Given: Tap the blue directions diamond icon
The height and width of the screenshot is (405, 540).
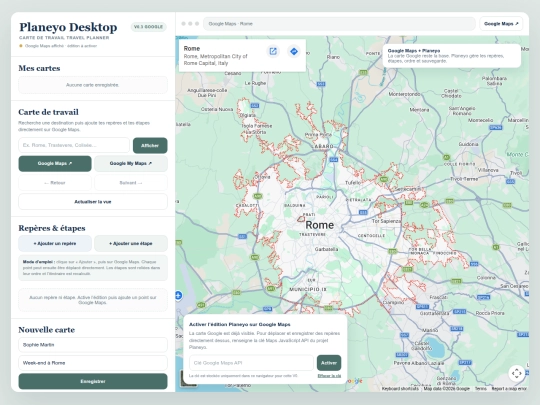Looking at the screenshot, I should [294, 52].
